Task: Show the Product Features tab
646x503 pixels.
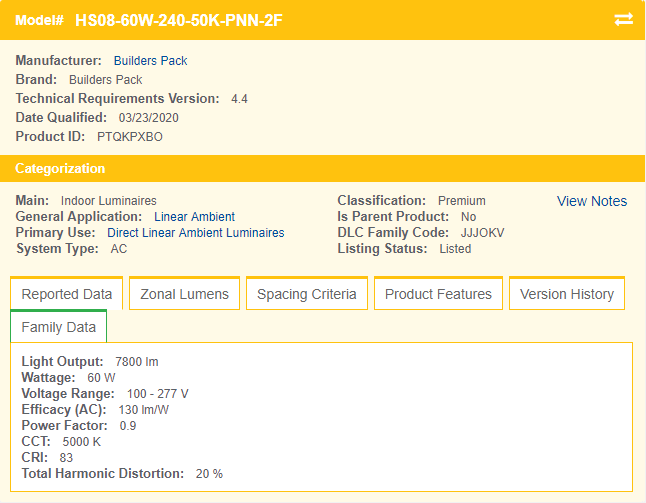Action: coord(438,294)
